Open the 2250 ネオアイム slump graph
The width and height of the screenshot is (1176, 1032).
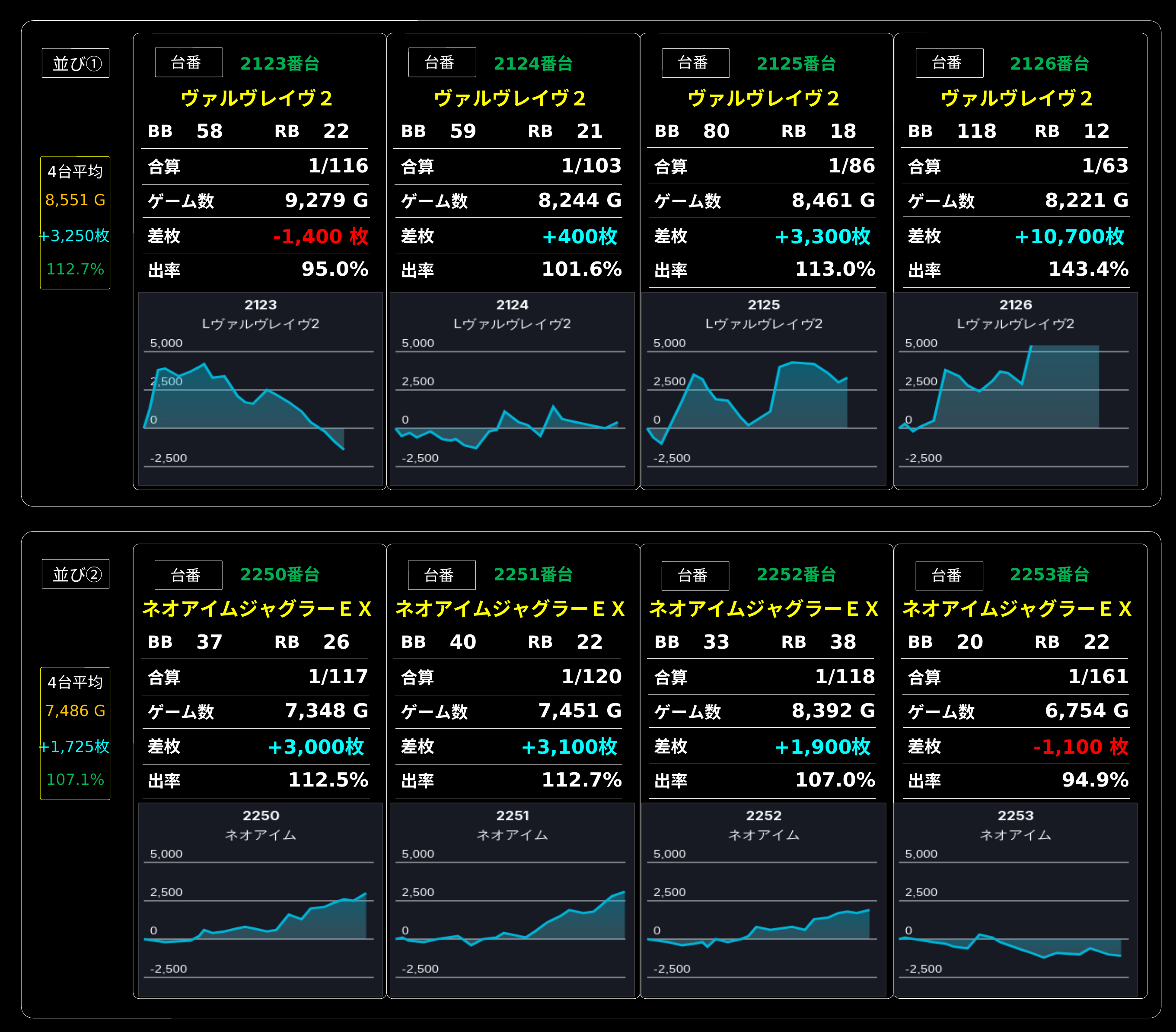[261, 900]
